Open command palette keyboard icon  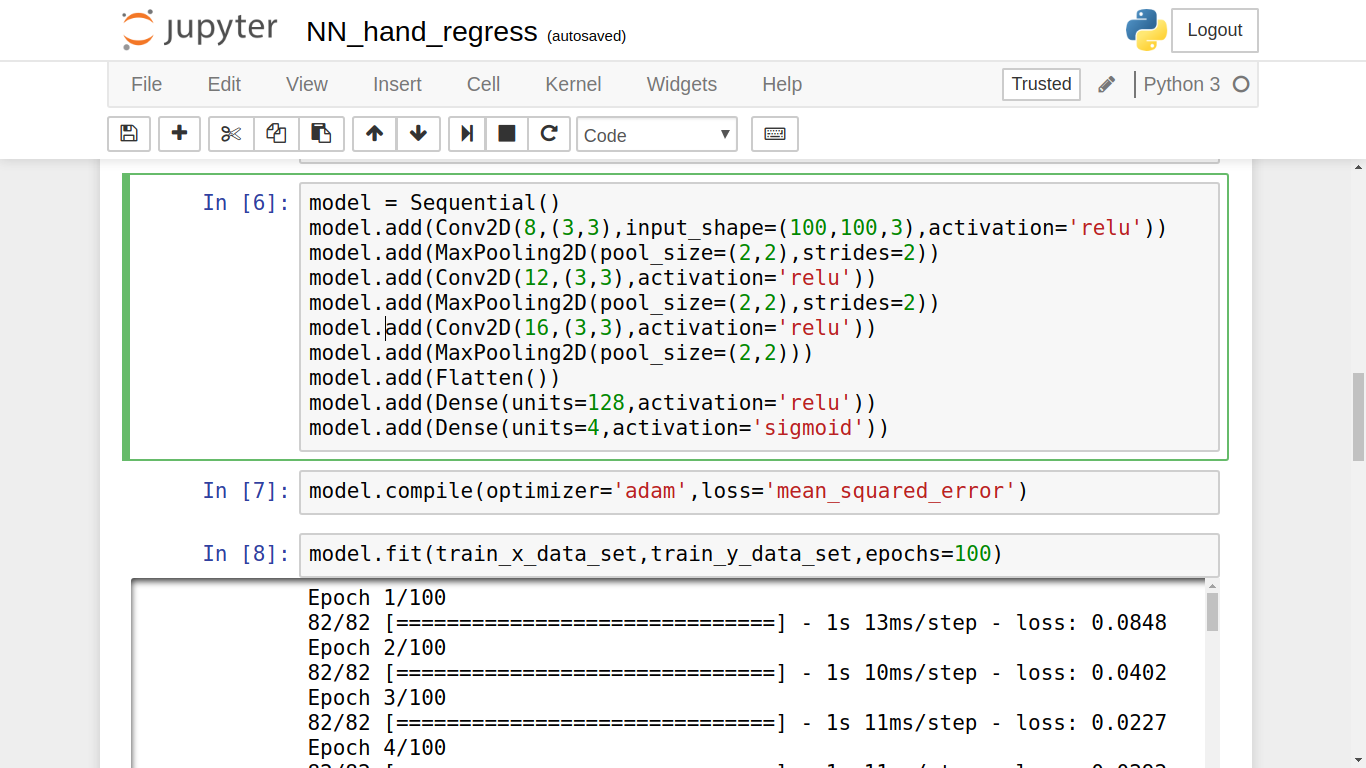click(775, 134)
